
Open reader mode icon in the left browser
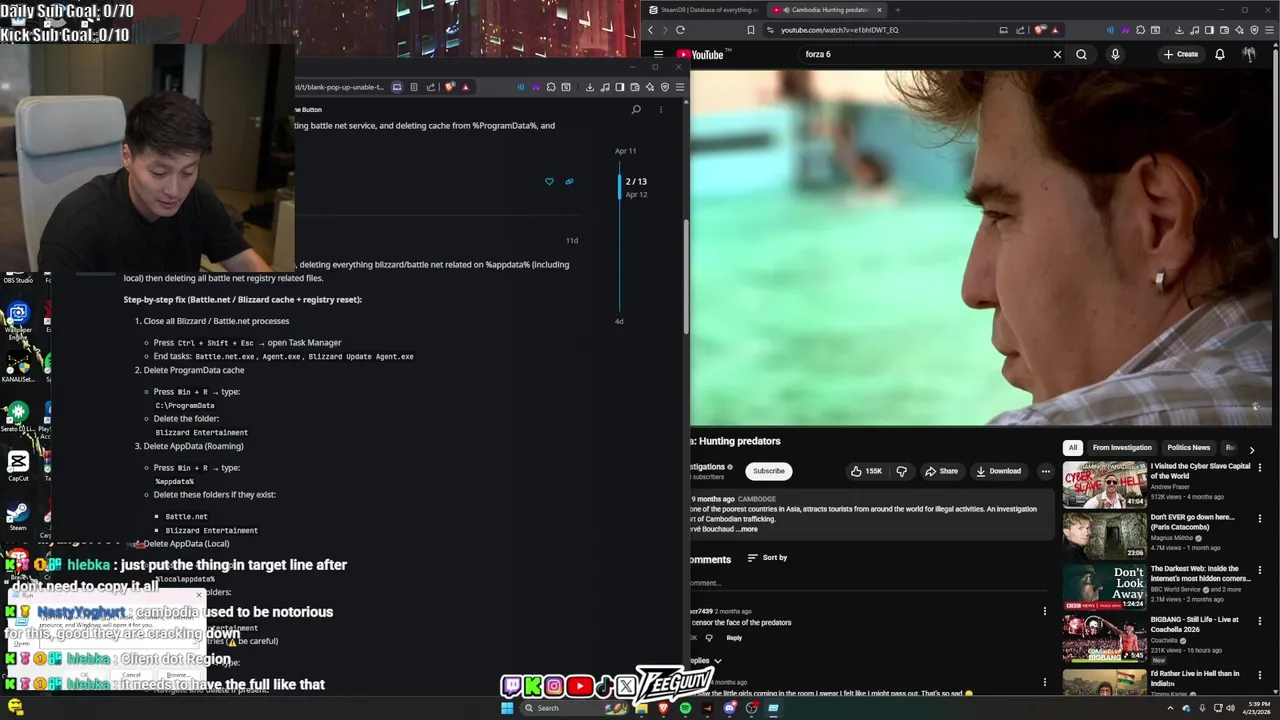(x=413, y=87)
